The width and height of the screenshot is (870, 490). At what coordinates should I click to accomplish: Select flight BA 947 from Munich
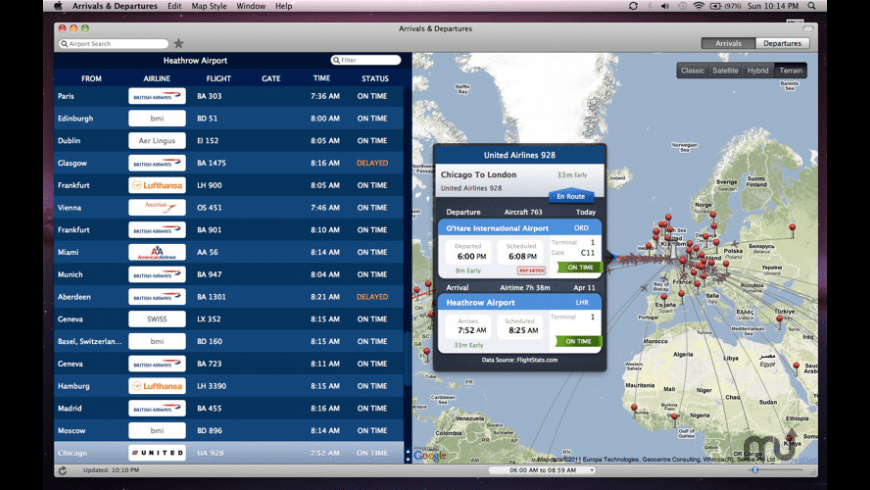(x=229, y=275)
